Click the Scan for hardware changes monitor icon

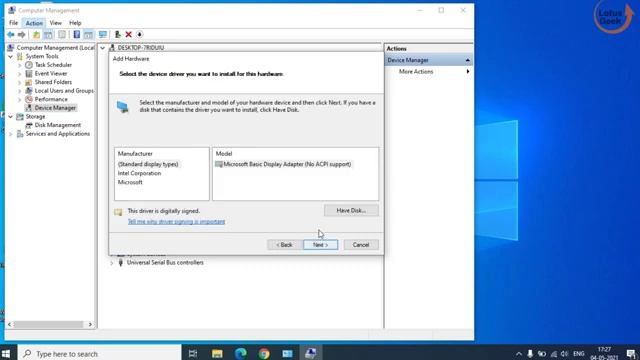point(102,35)
